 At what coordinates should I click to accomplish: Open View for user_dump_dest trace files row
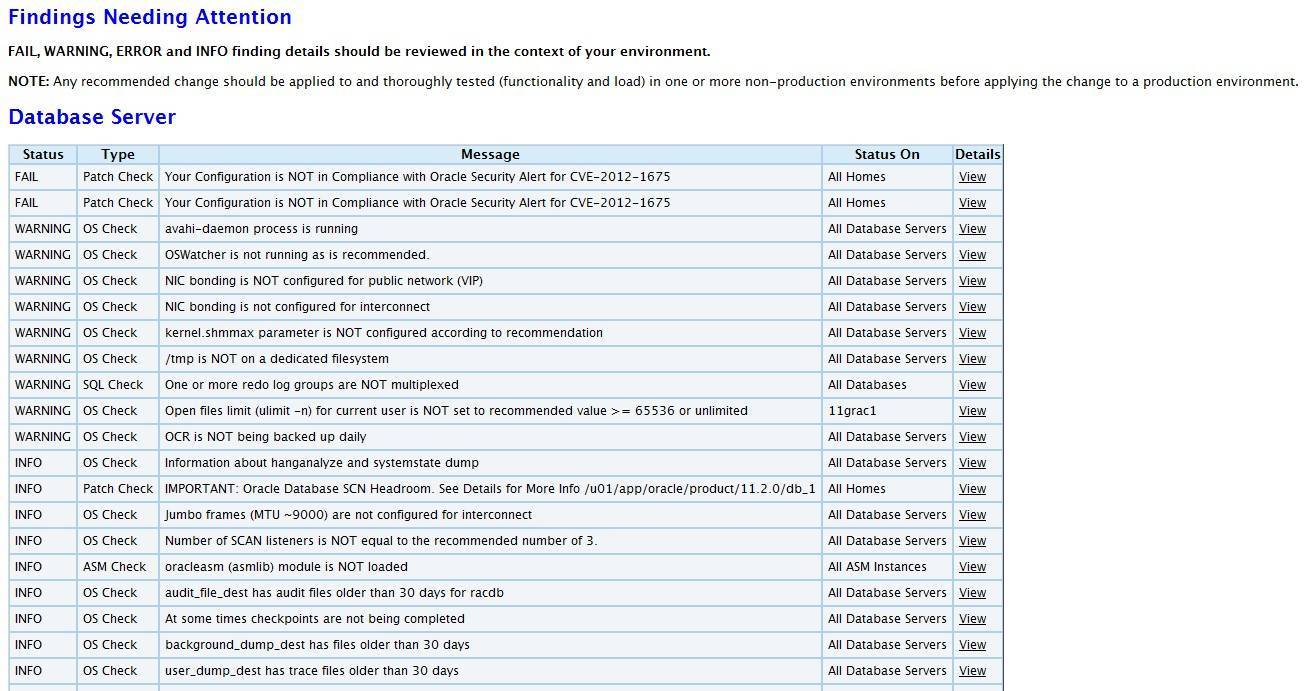tap(972, 671)
